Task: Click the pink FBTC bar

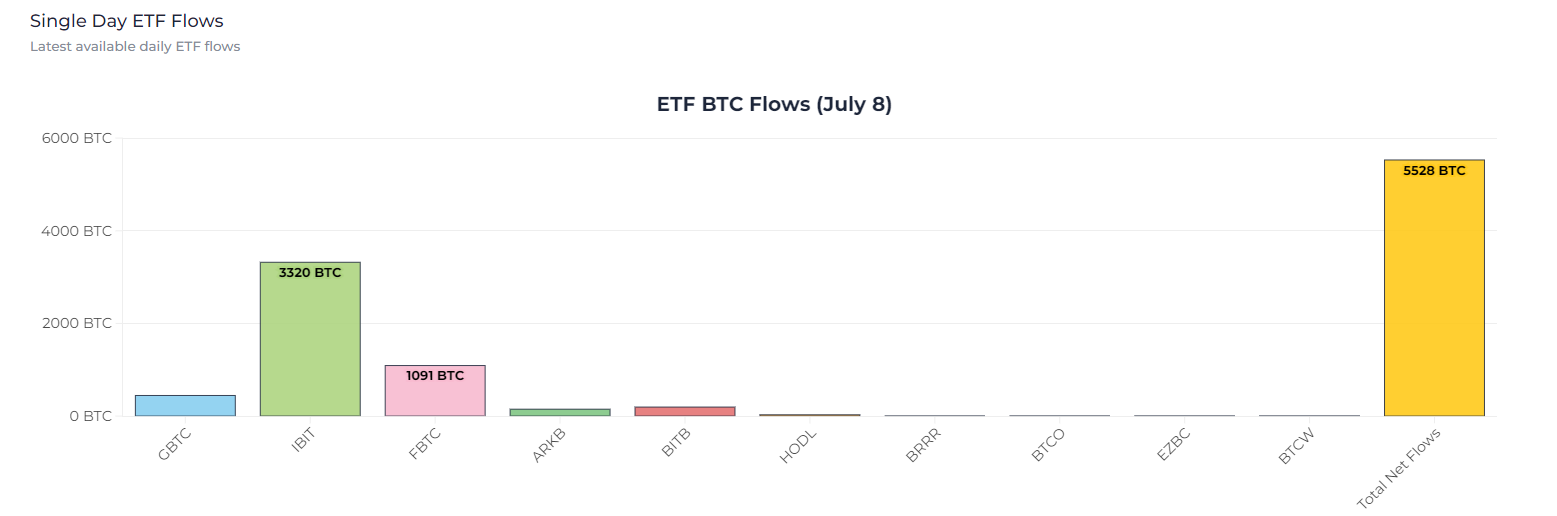Action: [435, 391]
